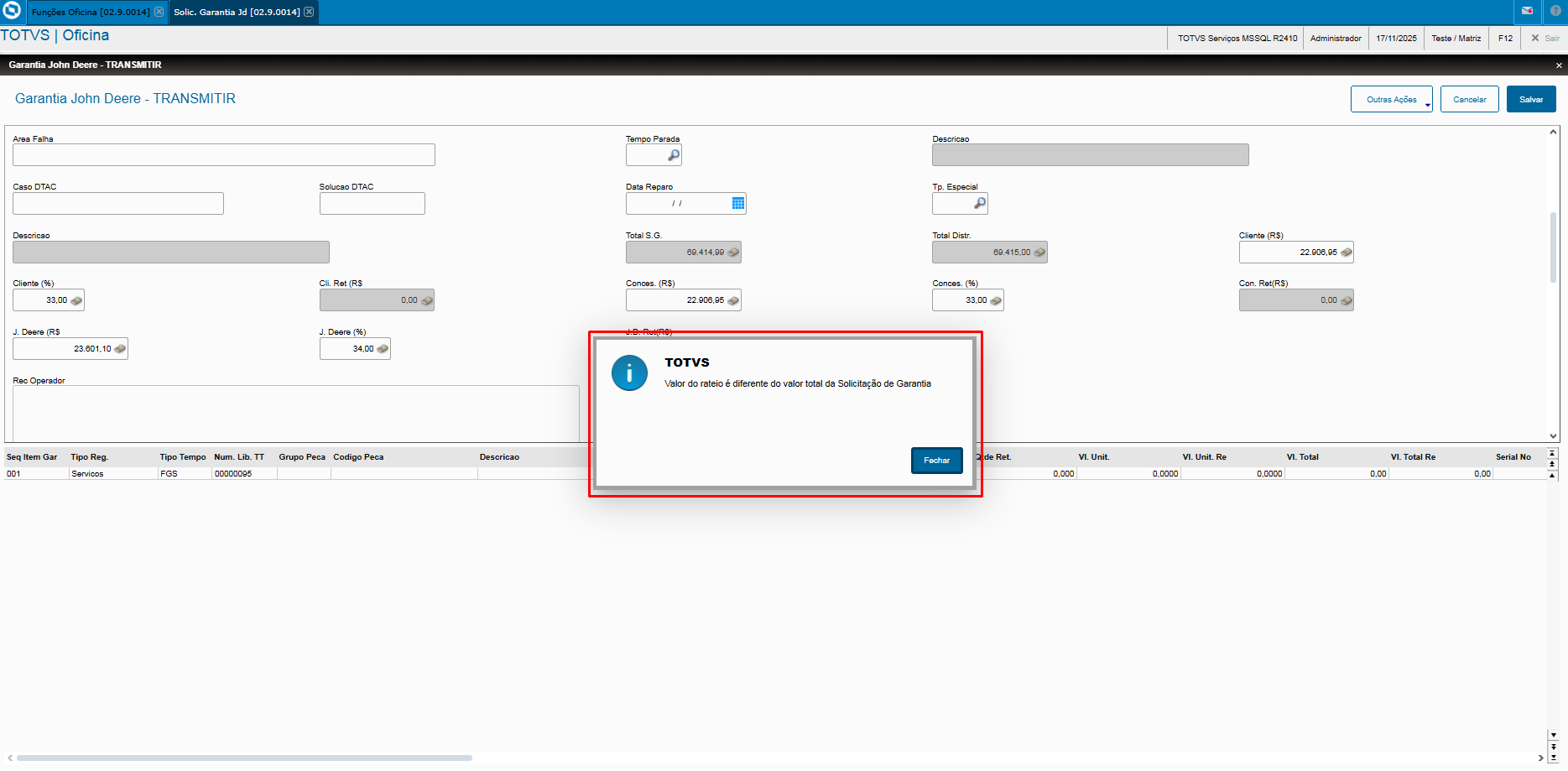Click the Administrador user label

(1336, 39)
